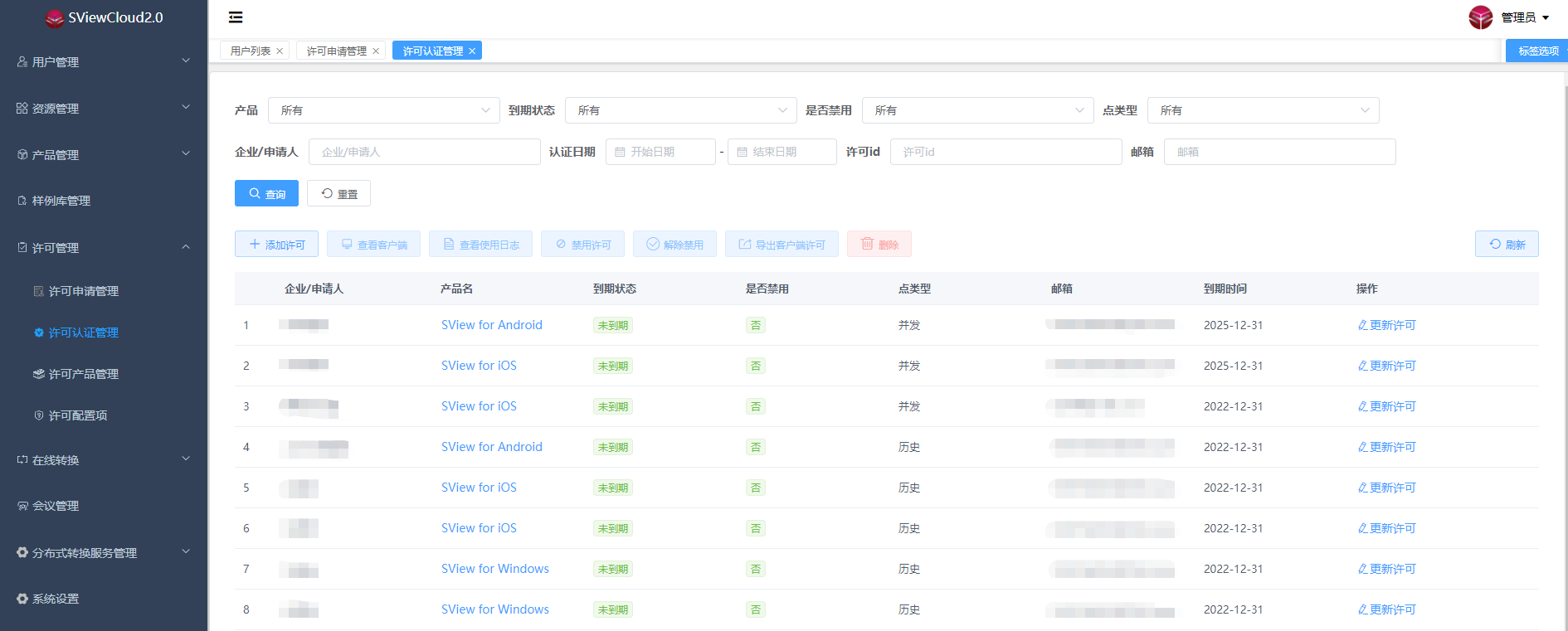Image resolution: width=1568 pixels, height=631 pixels.
Task: Pick the 开始日期 start date field
Action: click(x=660, y=152)
